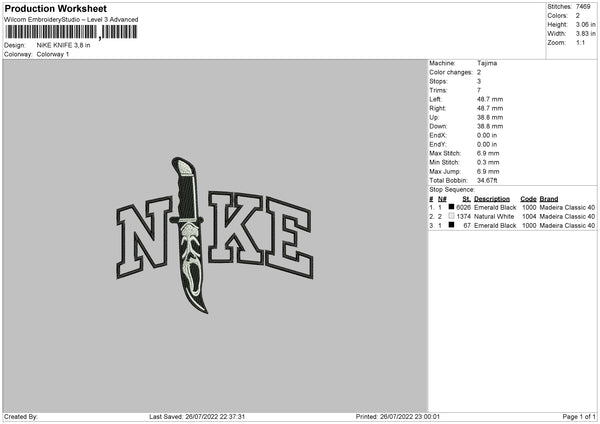Screen dimensions: 600x424
Task: Click the 'Colorway 1' value
Action: click(53, 54)
